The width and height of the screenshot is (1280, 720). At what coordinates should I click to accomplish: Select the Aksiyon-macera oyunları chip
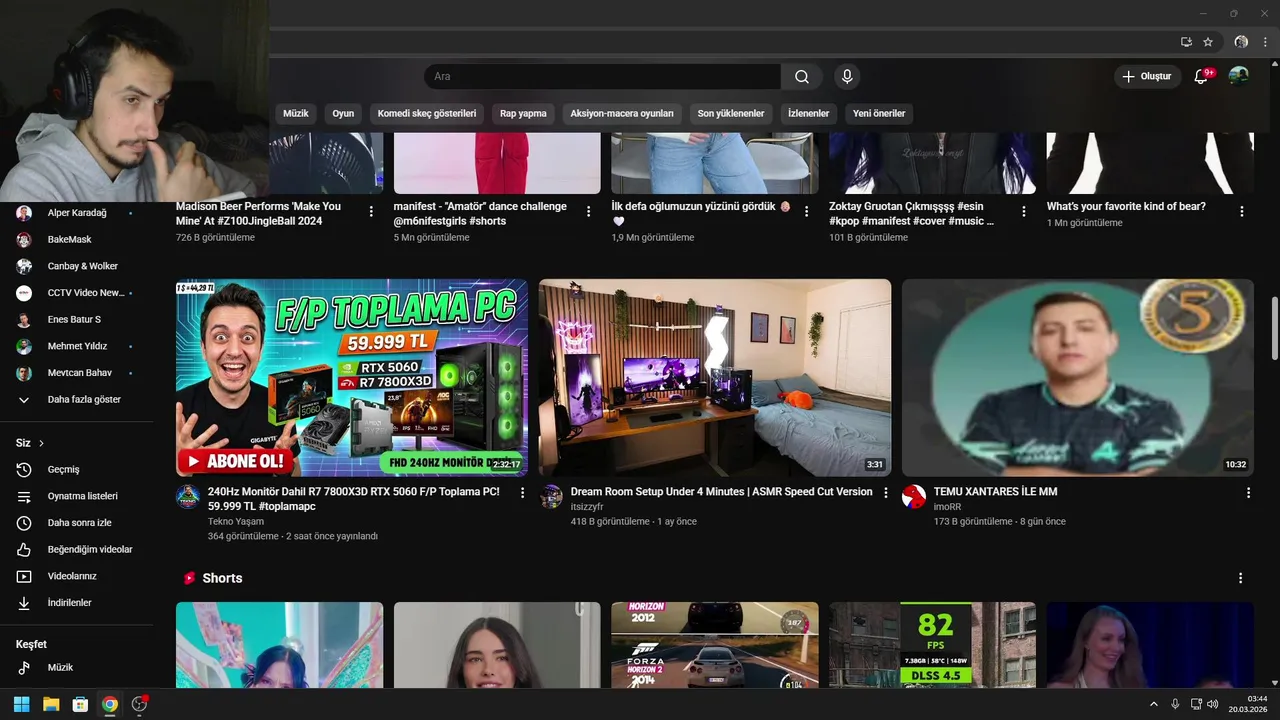point(622,114)
